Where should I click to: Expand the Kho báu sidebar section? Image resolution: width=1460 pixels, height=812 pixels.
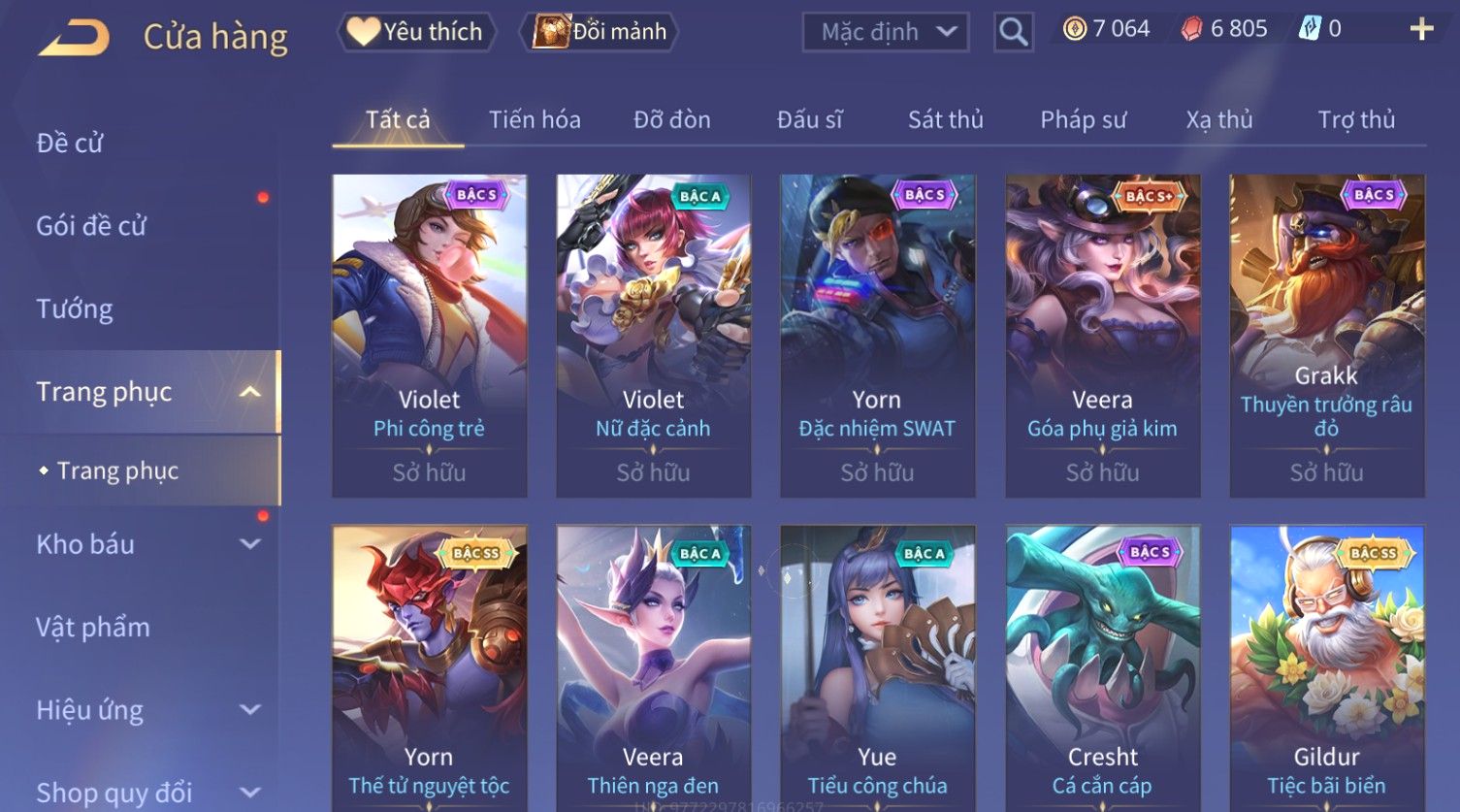pos(250,544)
